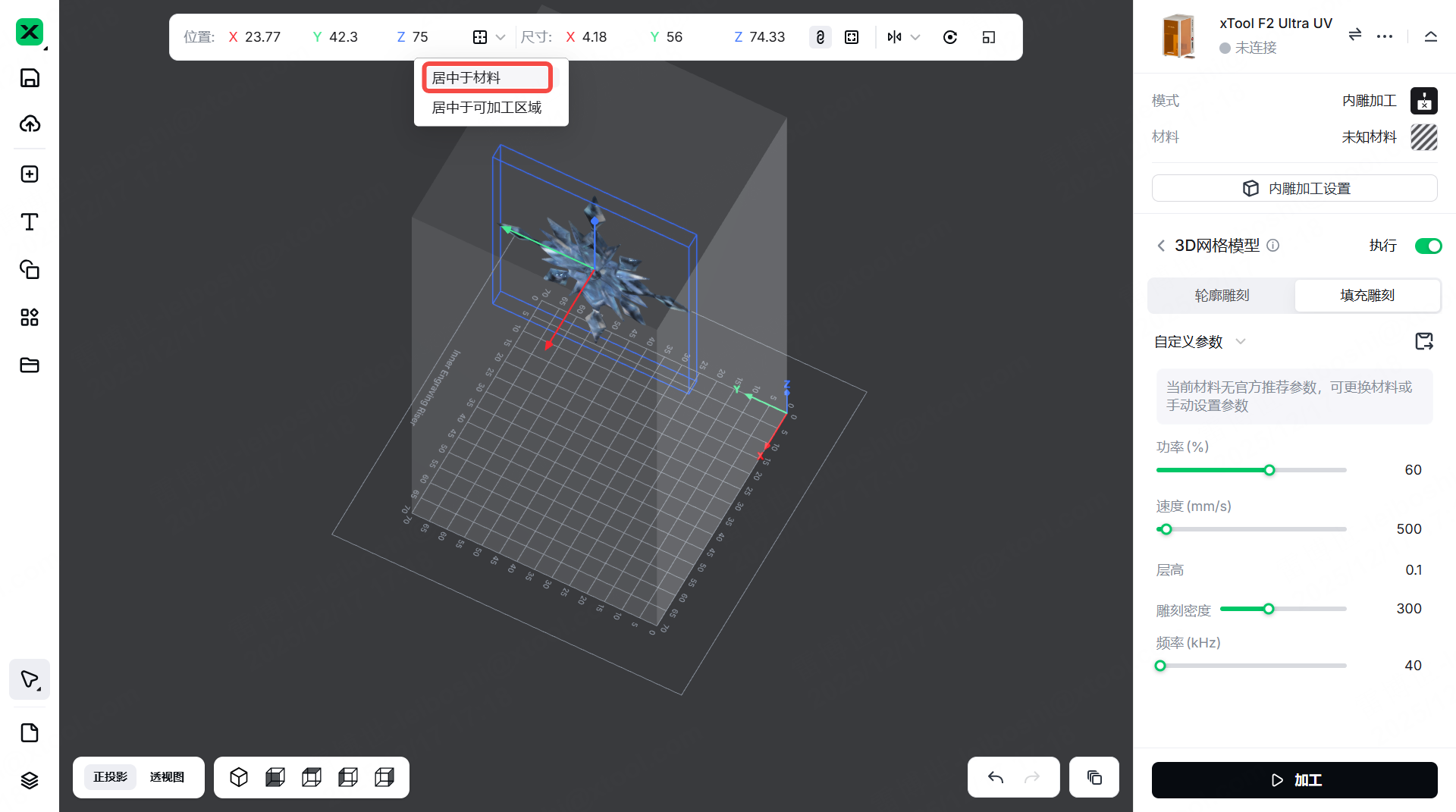
Task: Enable the 执行 toggle for 3D网格模型
Action: pyautogui.click(x=1428, y=246)
